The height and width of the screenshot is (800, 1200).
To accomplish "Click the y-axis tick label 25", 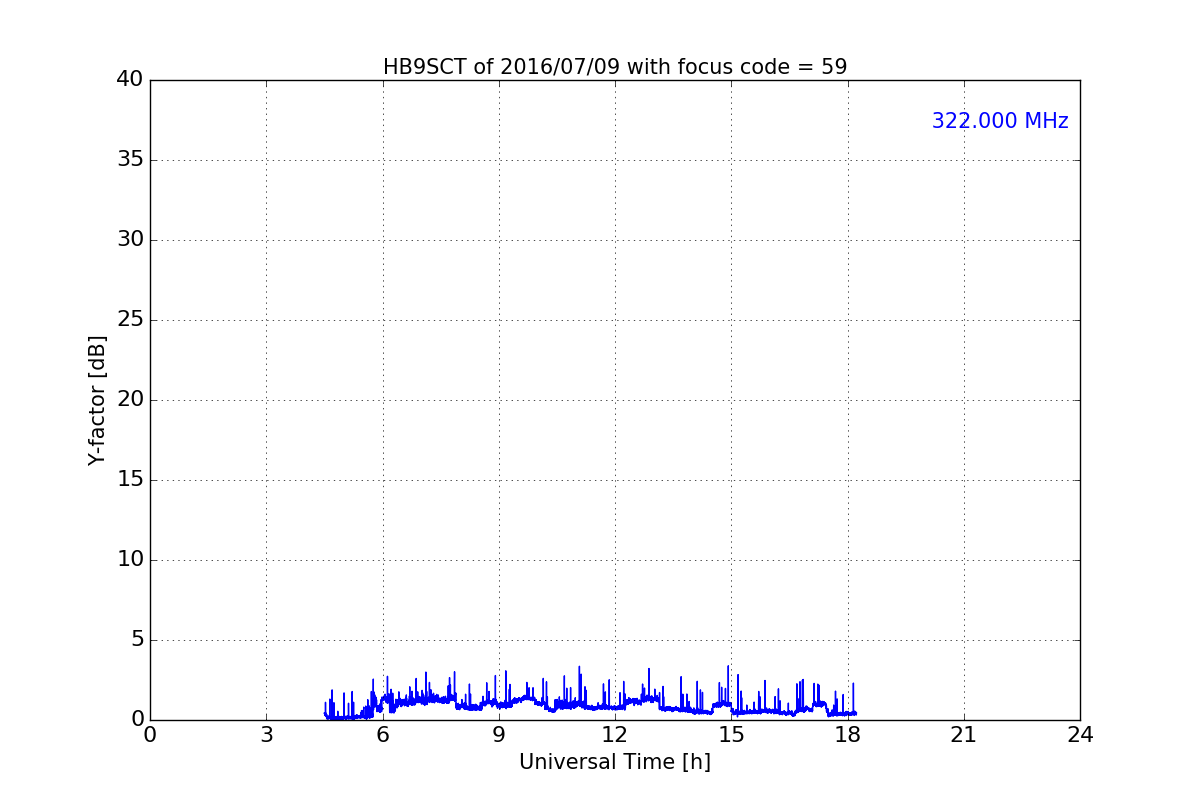I will point(130,320).
